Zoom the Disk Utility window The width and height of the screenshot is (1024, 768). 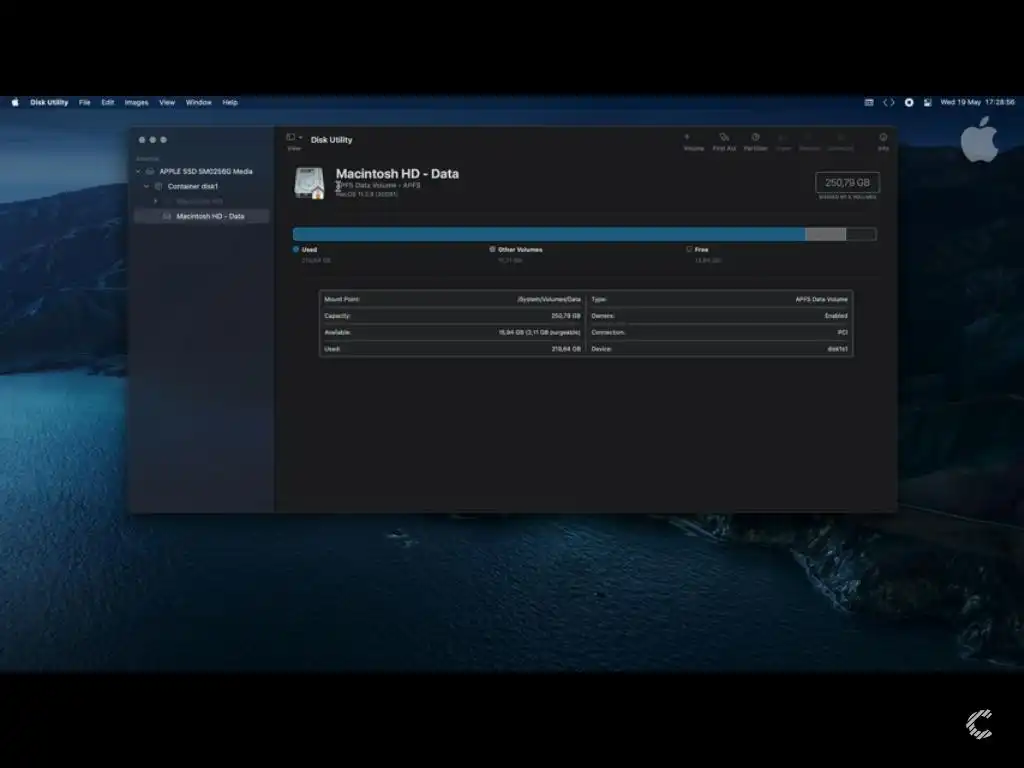[163, 140]
